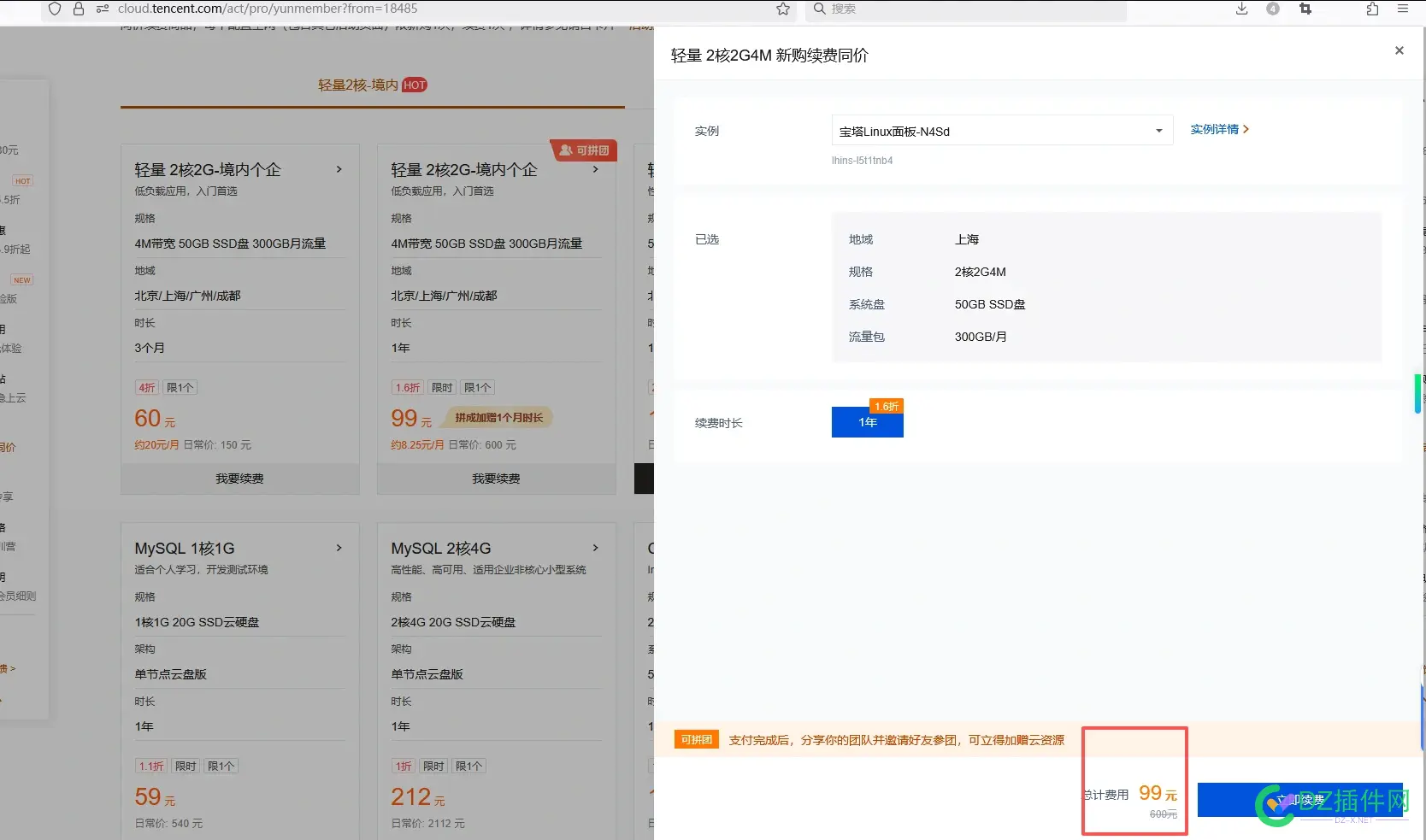
Task: Close the renewal dialog with the X
Action: [1399, 50]
